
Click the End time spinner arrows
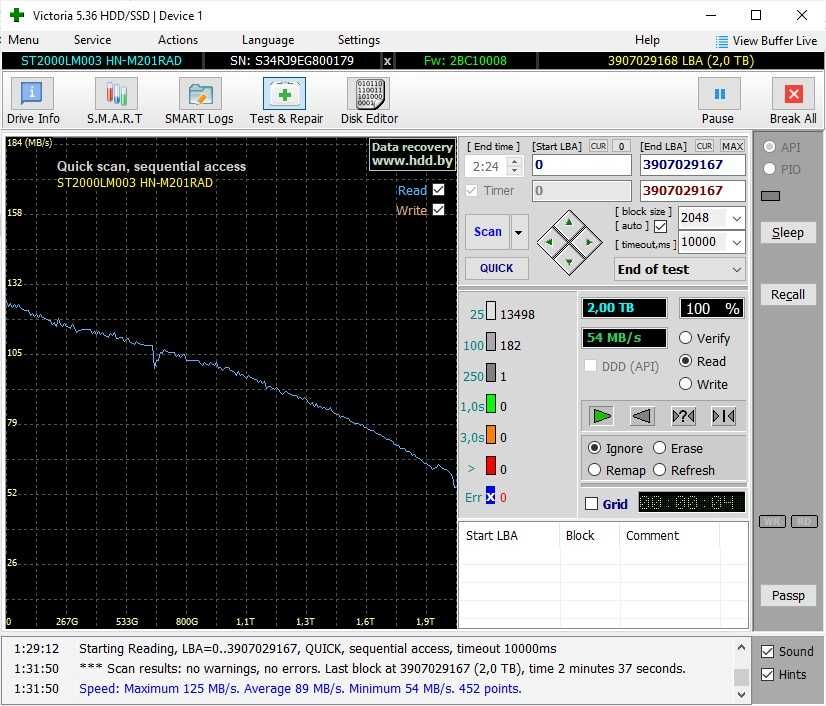(x=514, y=166)
